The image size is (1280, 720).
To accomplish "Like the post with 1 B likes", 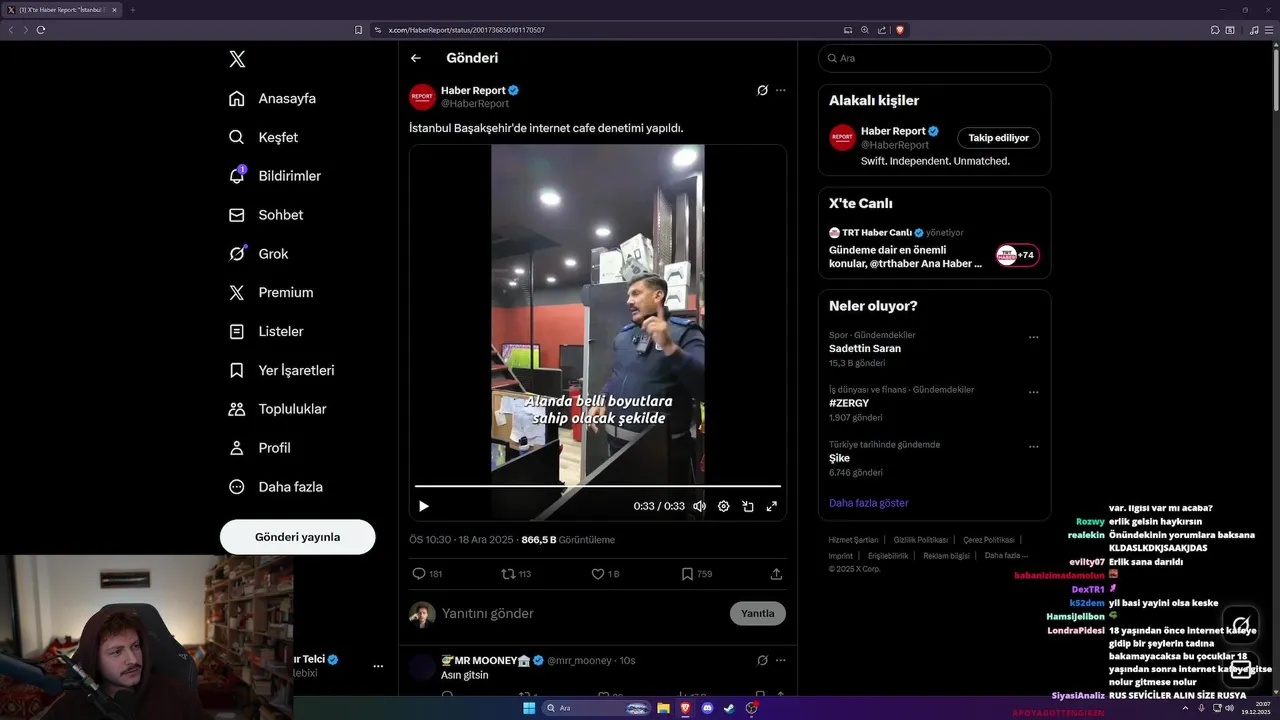I will [605, 574].
